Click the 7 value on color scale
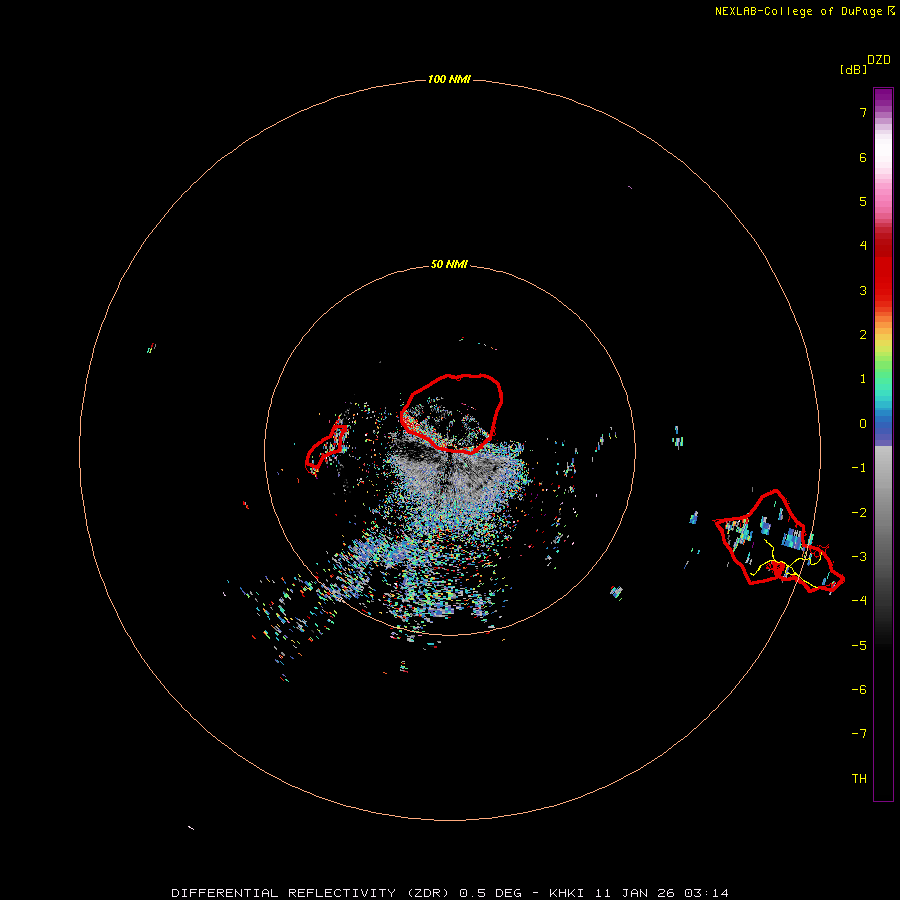Image resolution: width=900 pixels, height=900 pixels. point(863,112)
